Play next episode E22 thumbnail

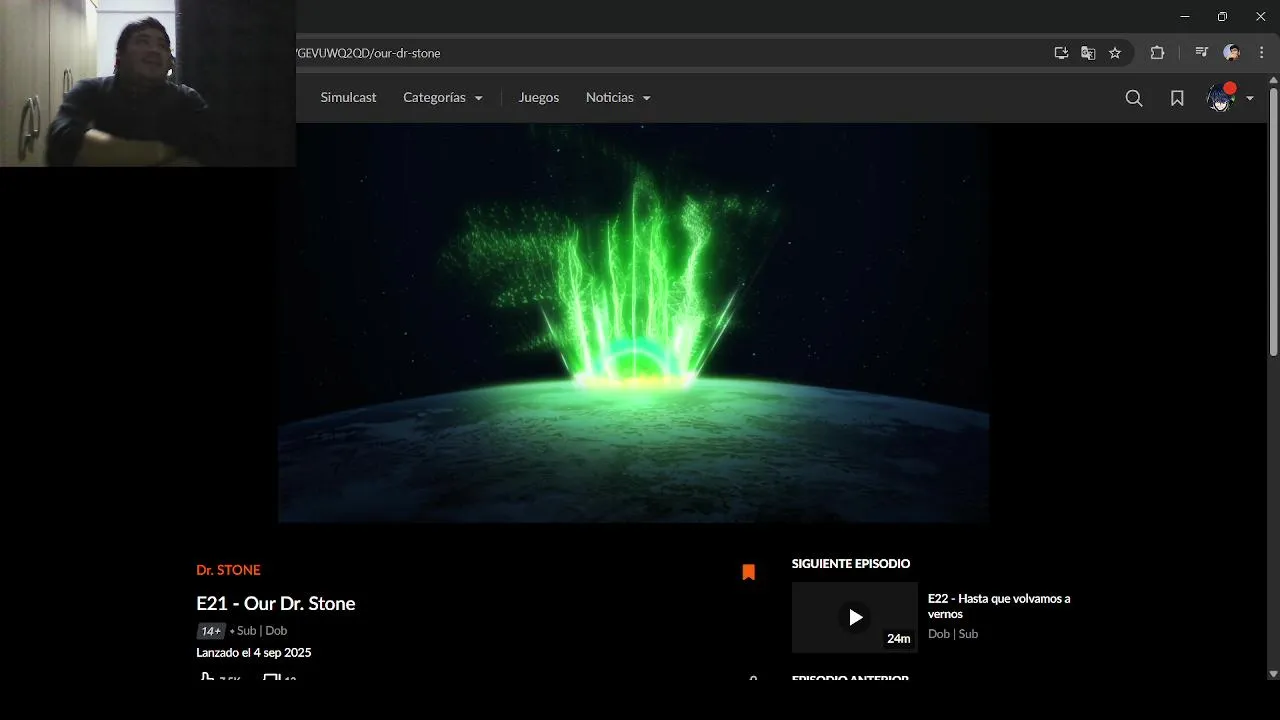pos(855,617)
